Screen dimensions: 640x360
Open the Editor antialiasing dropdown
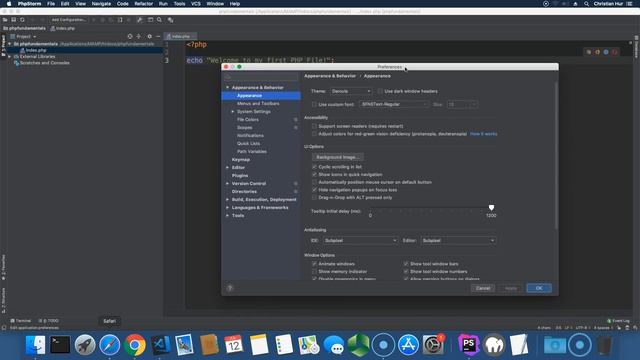coord(458,240)
